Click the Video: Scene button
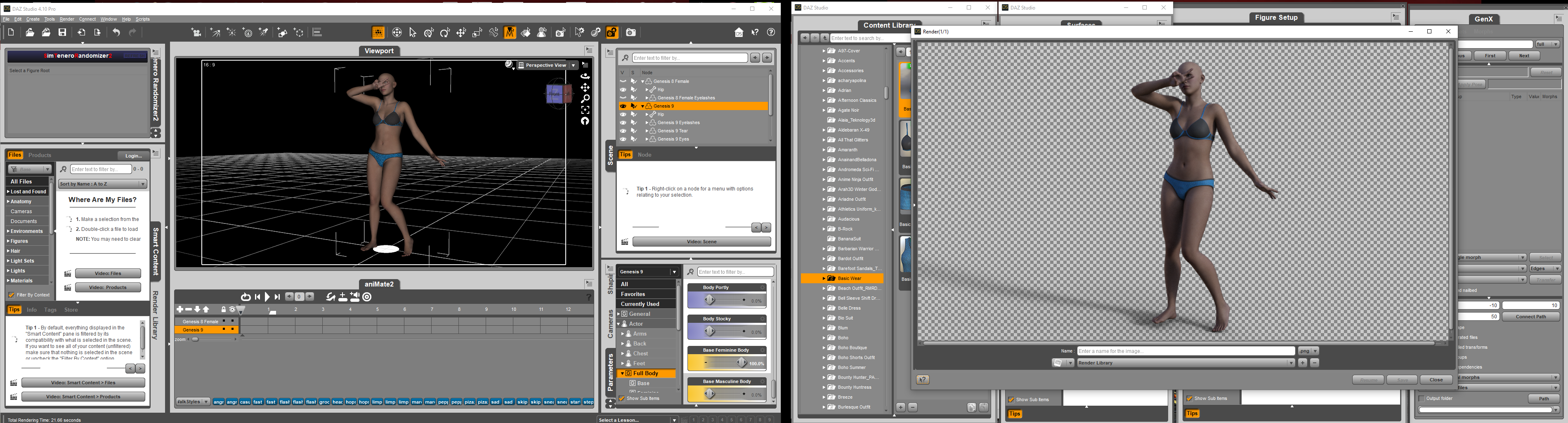This screenshot has height=423, width=1568. (x=702, y=242)
